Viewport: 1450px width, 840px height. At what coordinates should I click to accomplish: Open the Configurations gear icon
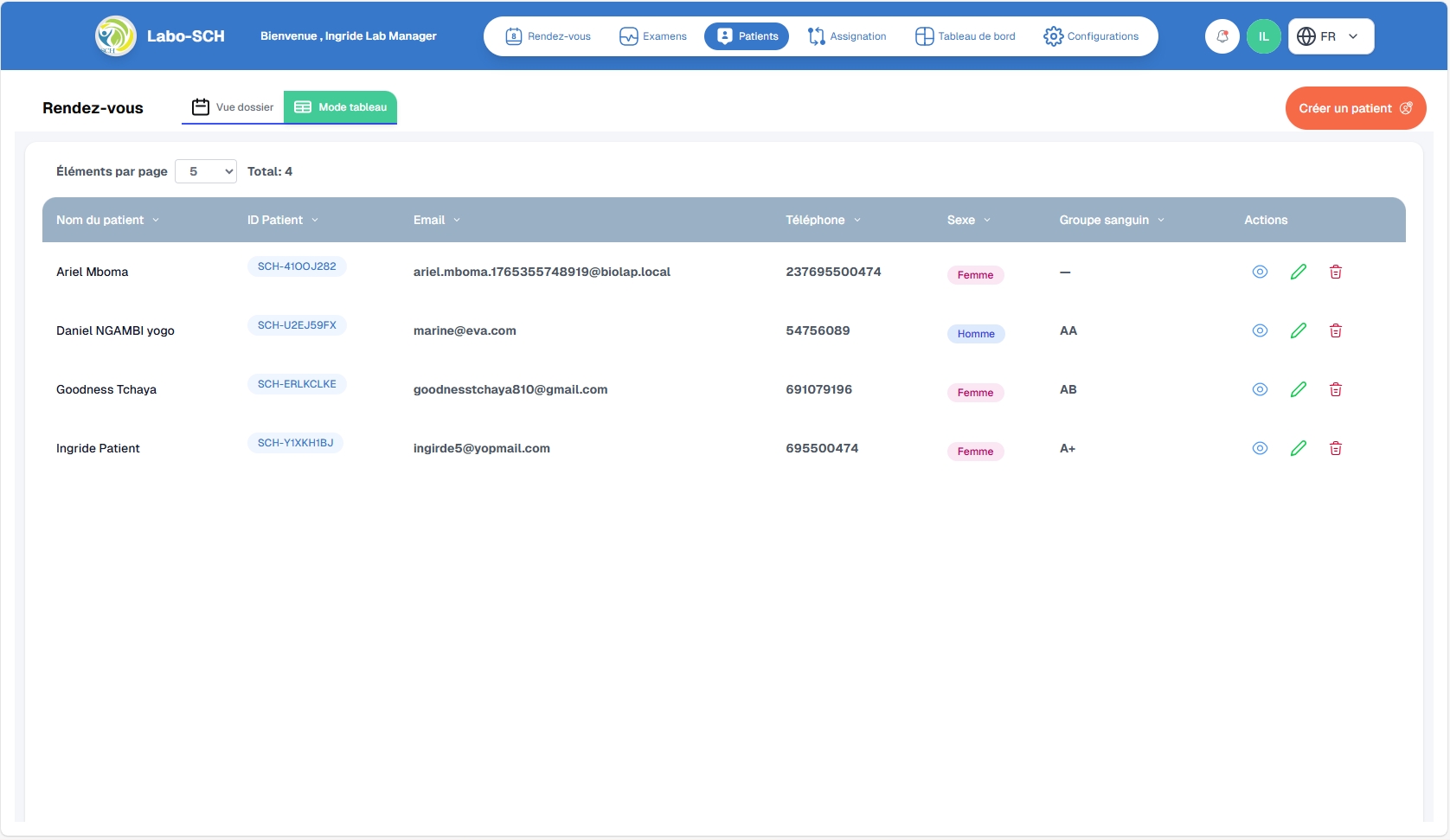(1054, 35)
